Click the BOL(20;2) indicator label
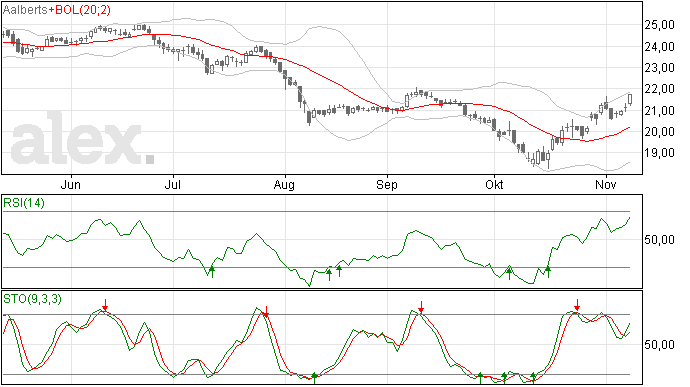 pyautogui.click(x=82, y=10)
